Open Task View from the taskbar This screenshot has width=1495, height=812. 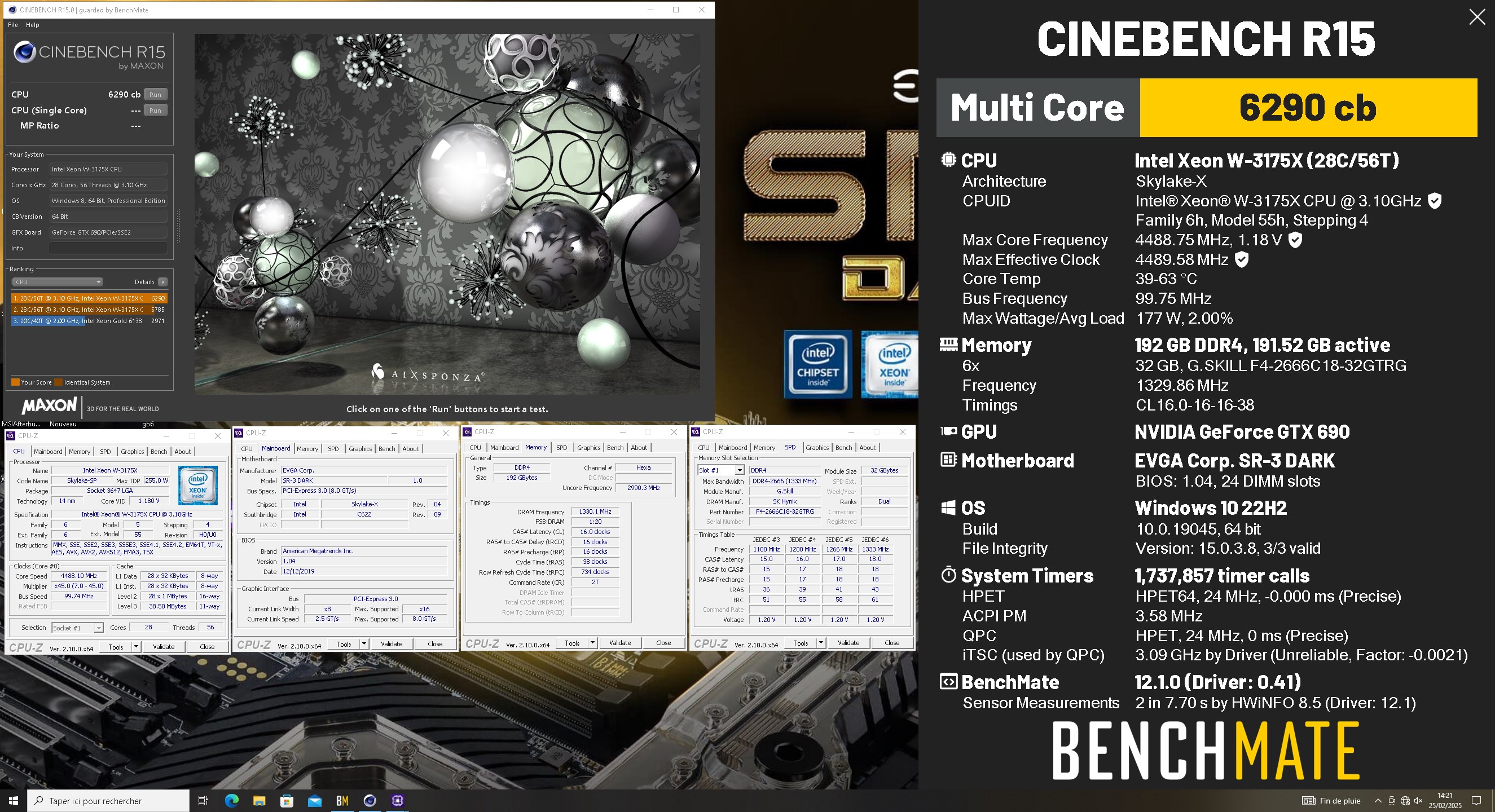point(203,801)
